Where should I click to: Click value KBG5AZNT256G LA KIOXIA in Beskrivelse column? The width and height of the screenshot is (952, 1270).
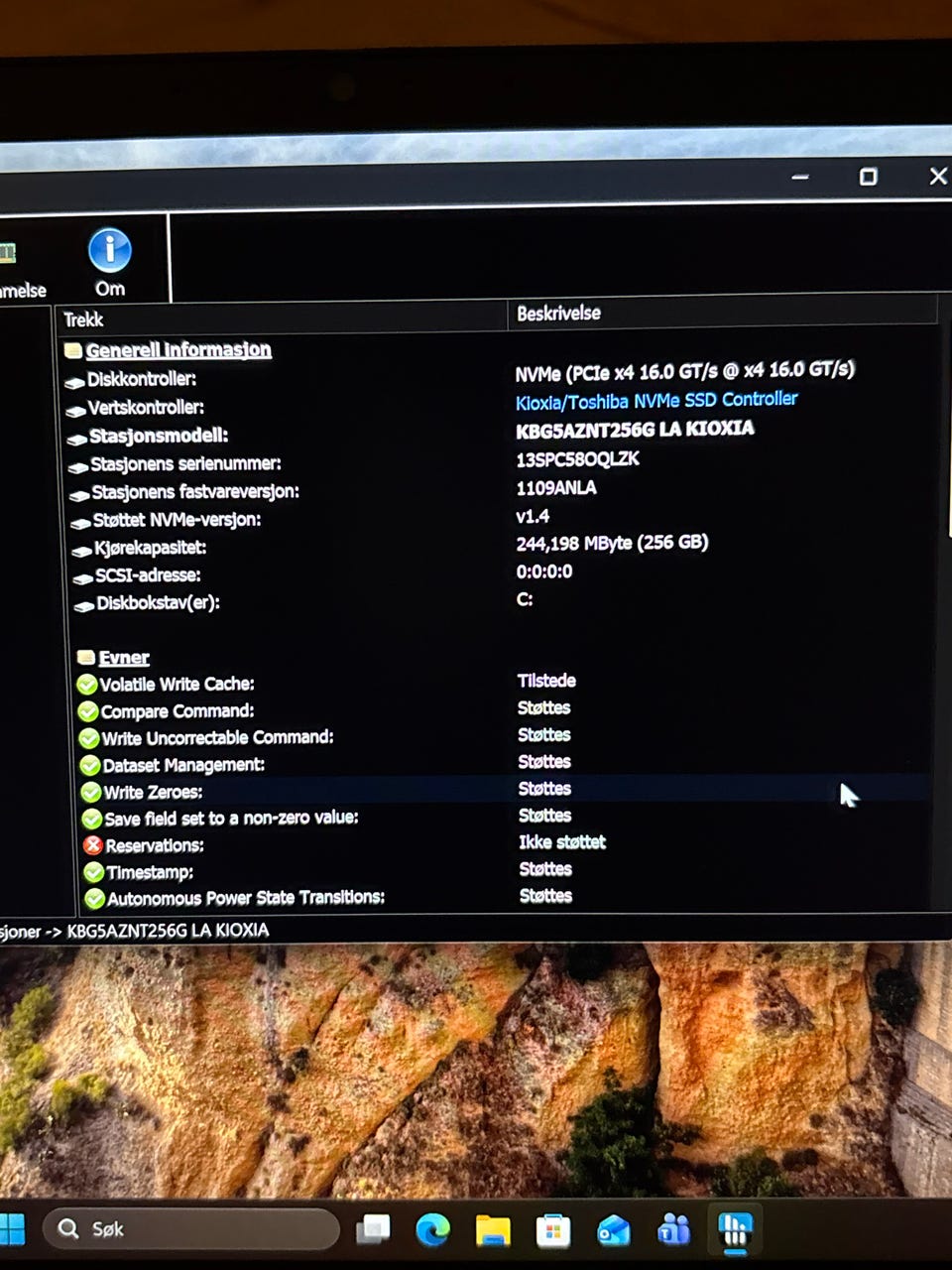coord(635,430)
